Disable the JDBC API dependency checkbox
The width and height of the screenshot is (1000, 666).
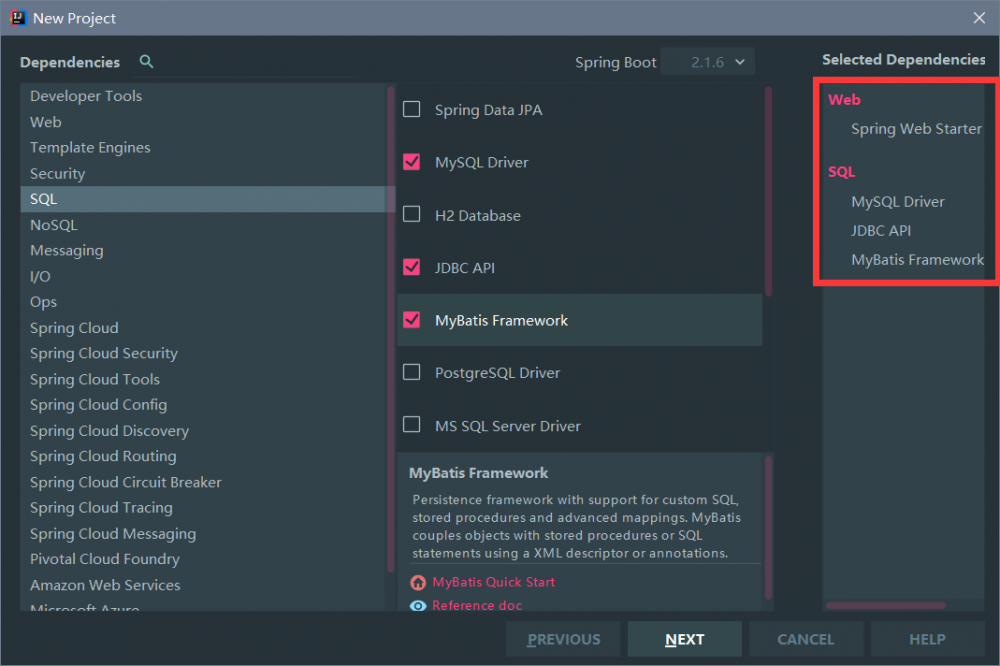[411, 268]
